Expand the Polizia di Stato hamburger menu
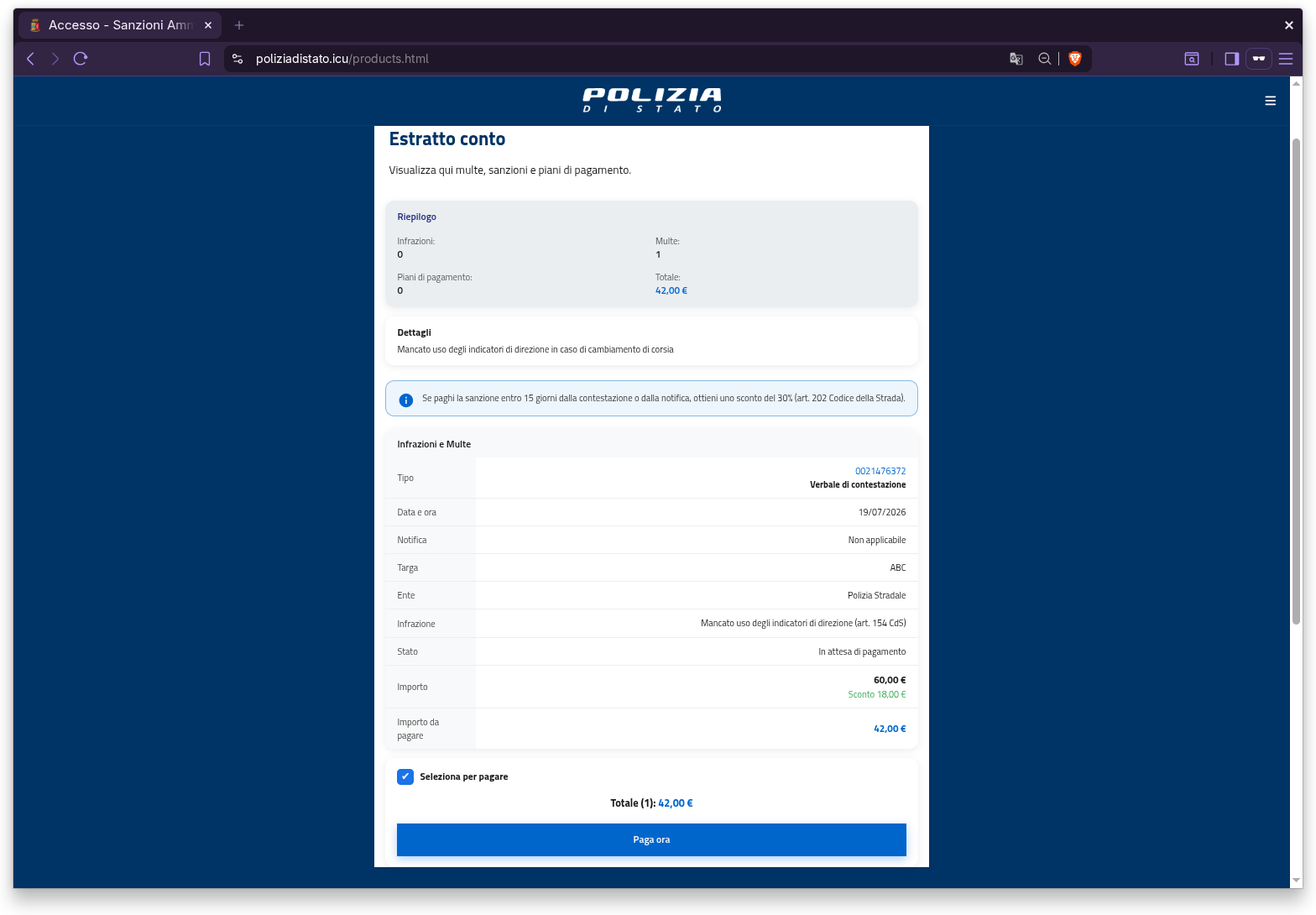The width and height of the screenshot is (1316, 915). tap(1270, 101)
